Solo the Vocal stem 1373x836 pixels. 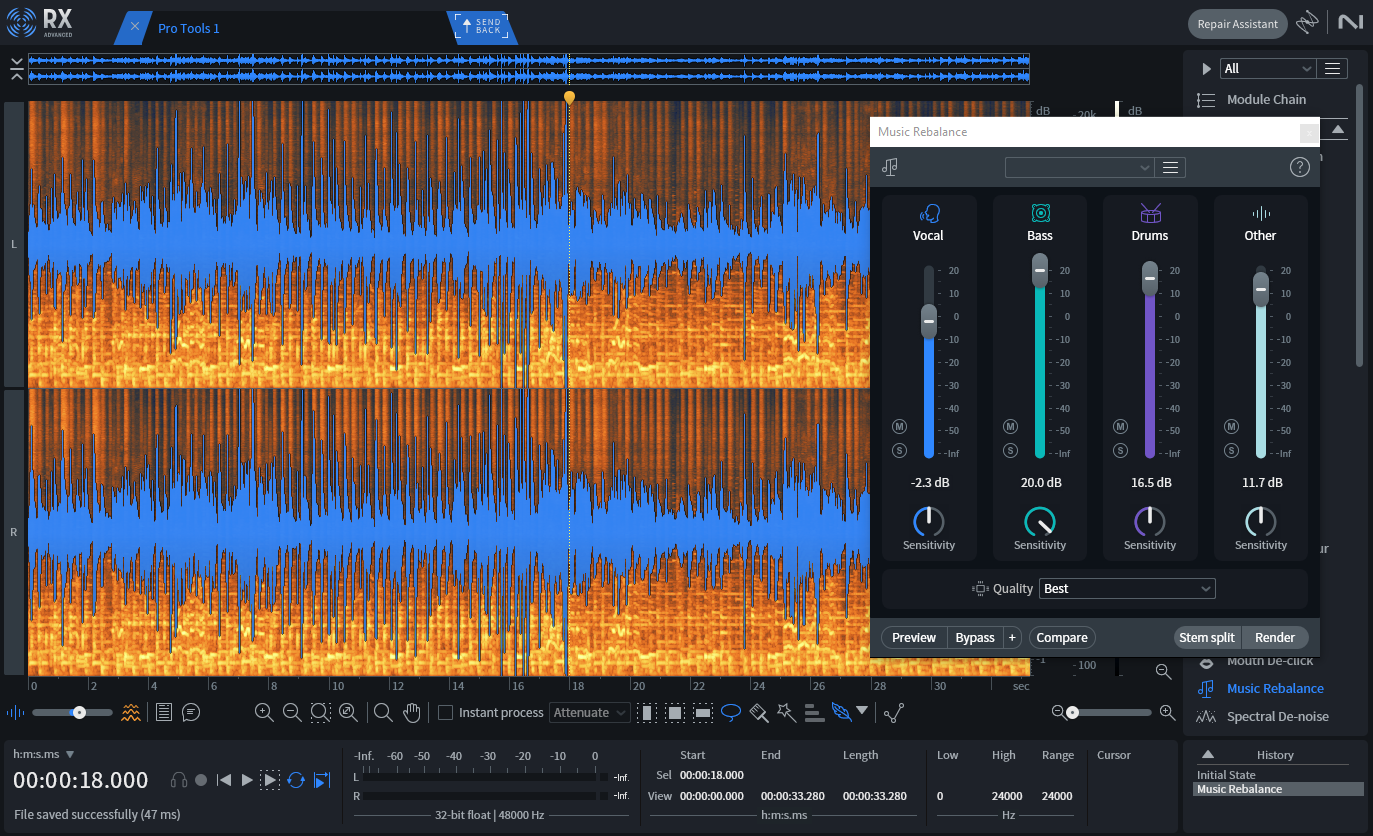click(x=899, y=451)
